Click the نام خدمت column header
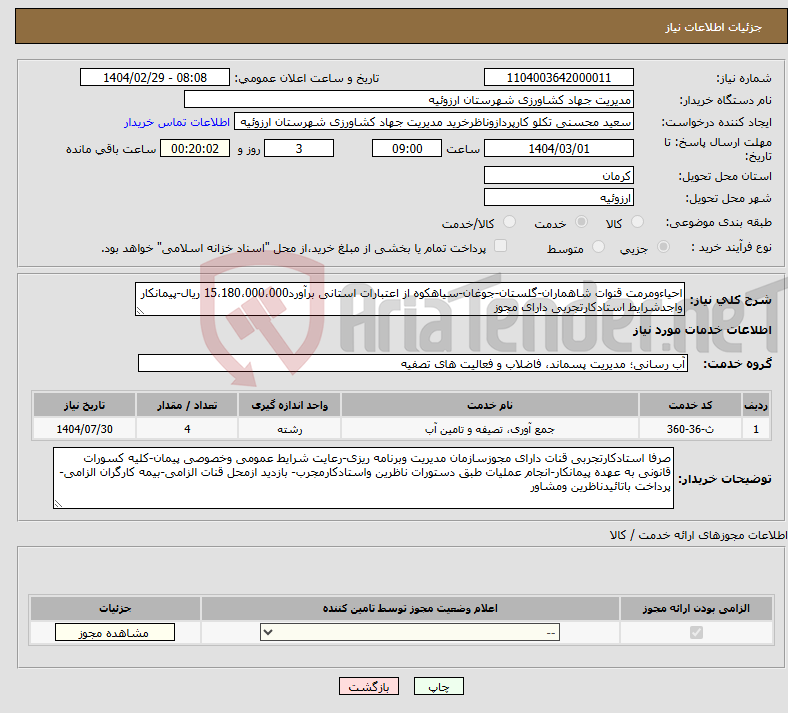Image resolution: width=788 pixels, height=713 pixels. tap(489, 405)
